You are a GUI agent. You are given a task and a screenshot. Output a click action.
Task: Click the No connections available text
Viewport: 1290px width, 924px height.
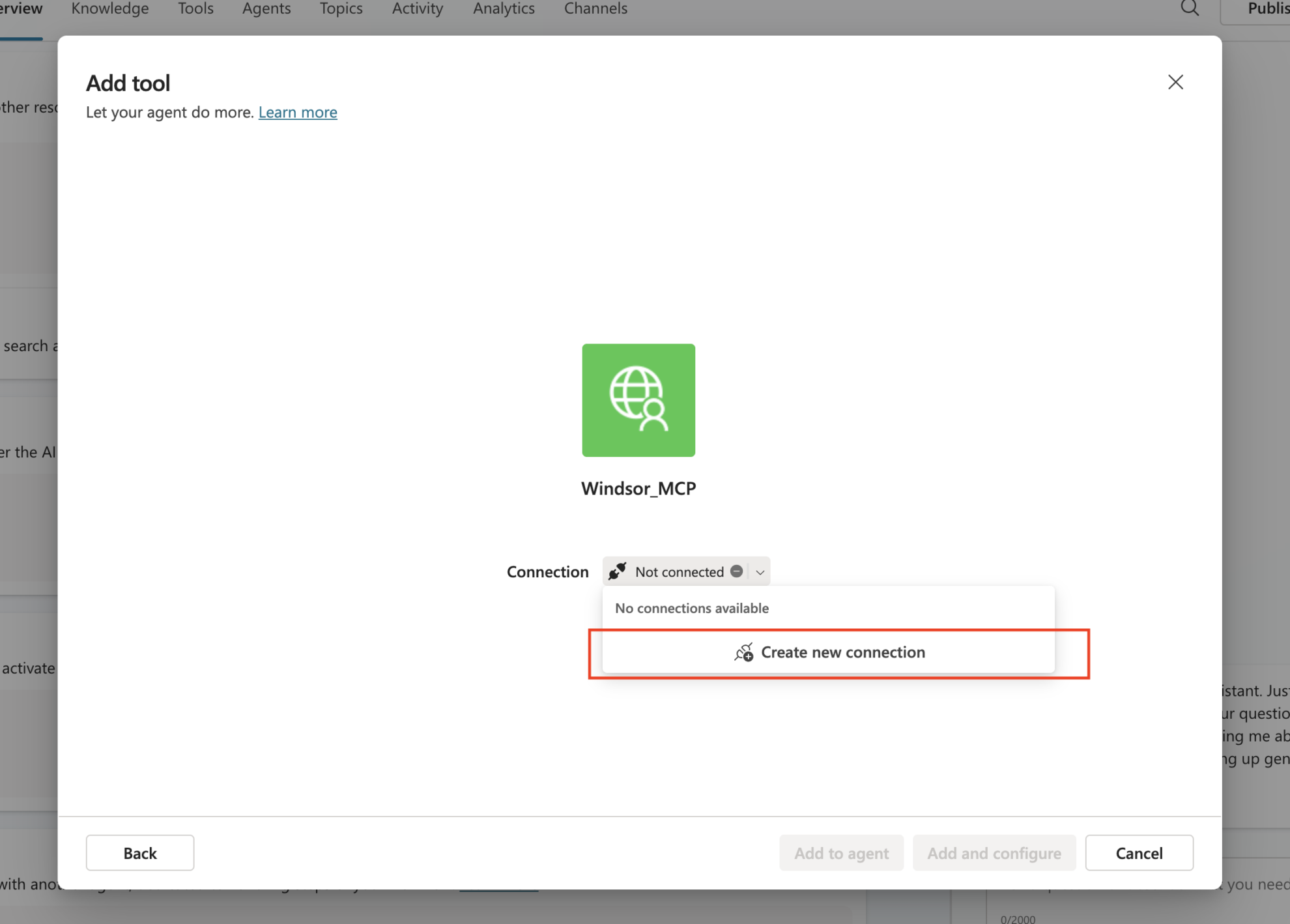click(x=691, y=608)
